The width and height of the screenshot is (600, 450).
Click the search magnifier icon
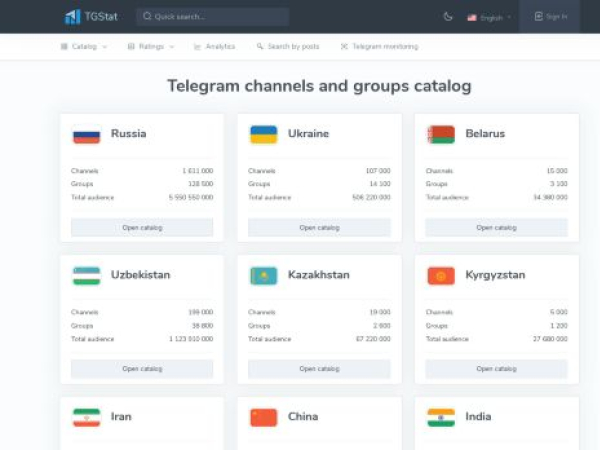147,16
